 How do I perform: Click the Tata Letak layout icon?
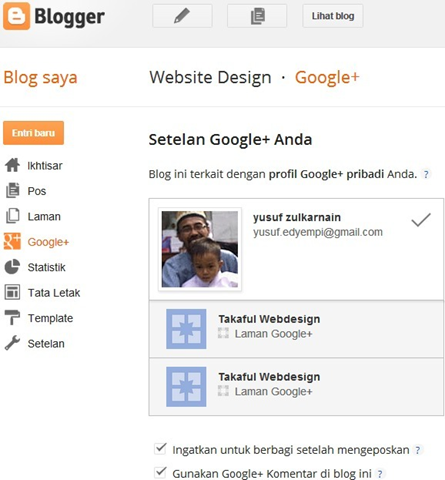12,292
